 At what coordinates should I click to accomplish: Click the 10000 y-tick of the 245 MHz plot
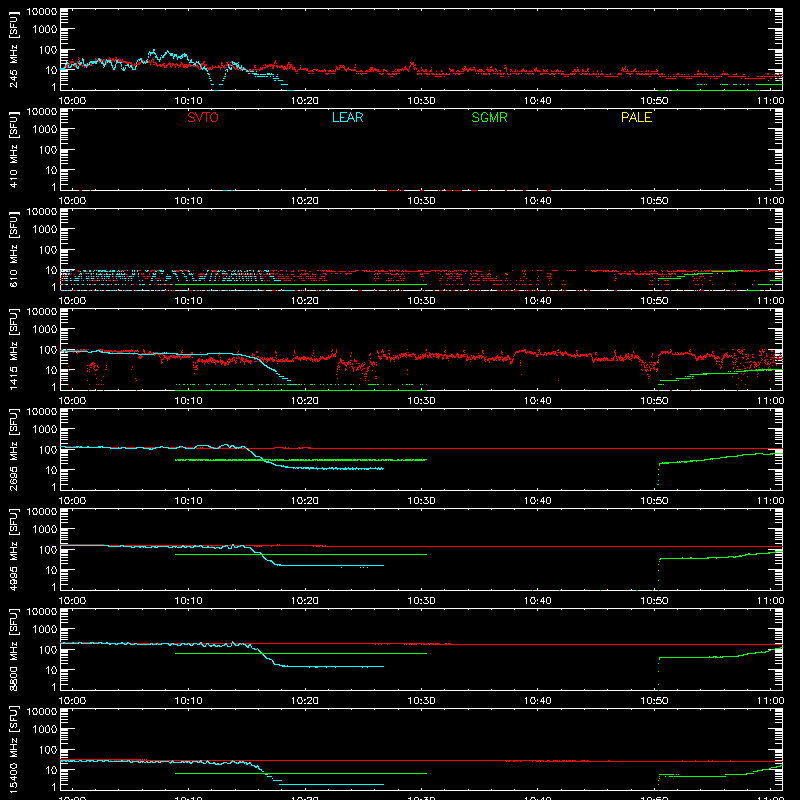42,12
